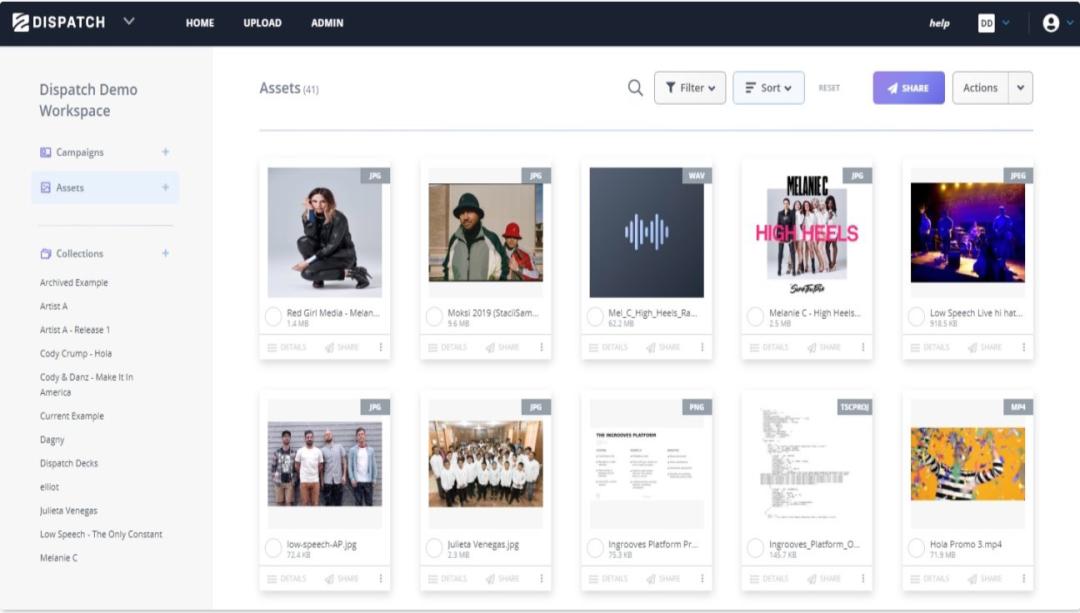Open the more options menu for Red Girl Media card
Screen dimensions: 1080x613
(x=380, y=347)
